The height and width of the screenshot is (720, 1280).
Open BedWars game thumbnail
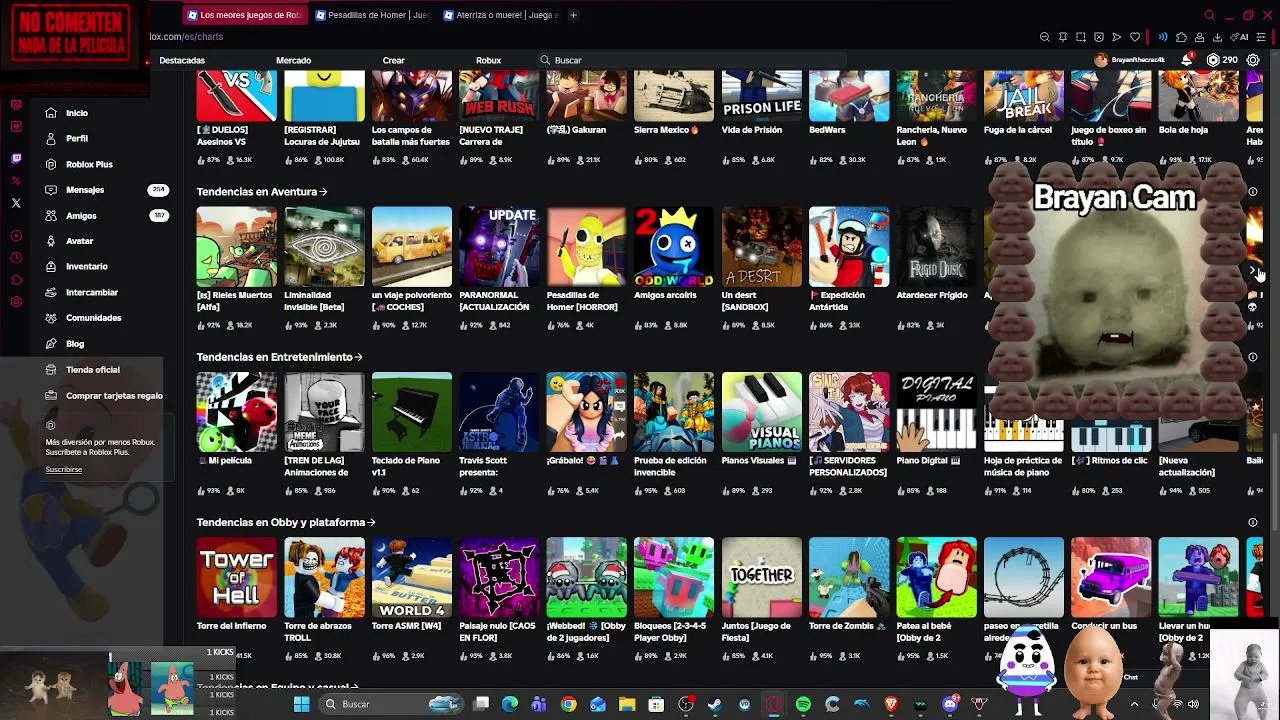pyautogui.click(x=849, y=96)
